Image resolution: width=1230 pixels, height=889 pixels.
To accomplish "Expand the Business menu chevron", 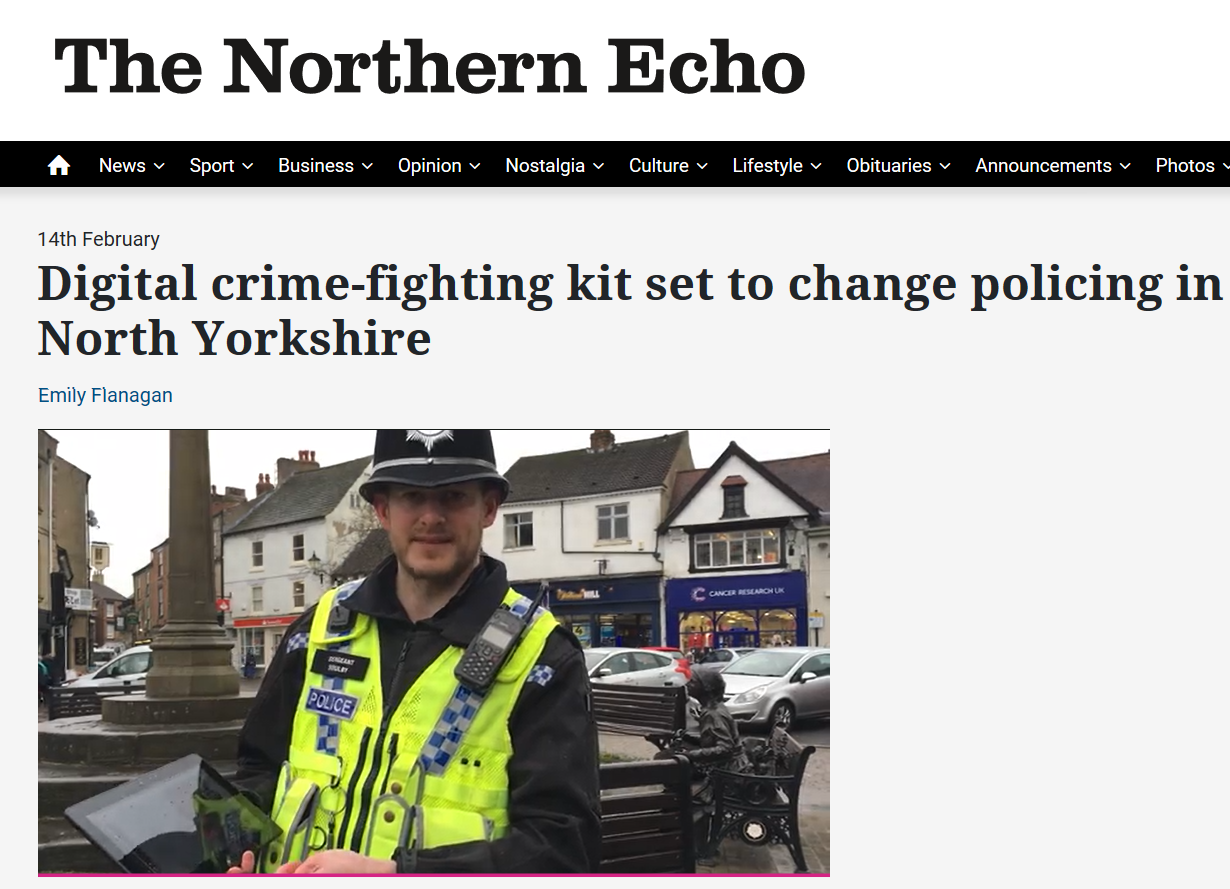I will point(367,167).
